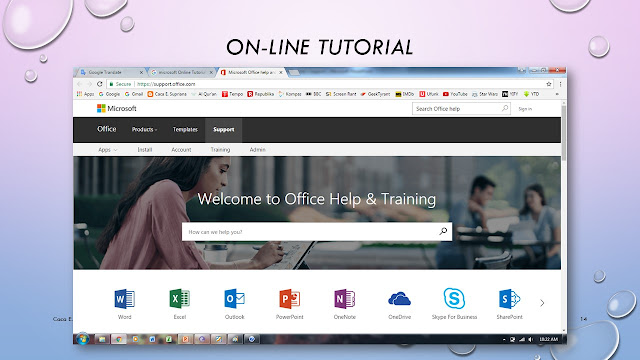Open a new browser tab
The image size is (640, 360).
pos(294,73)
